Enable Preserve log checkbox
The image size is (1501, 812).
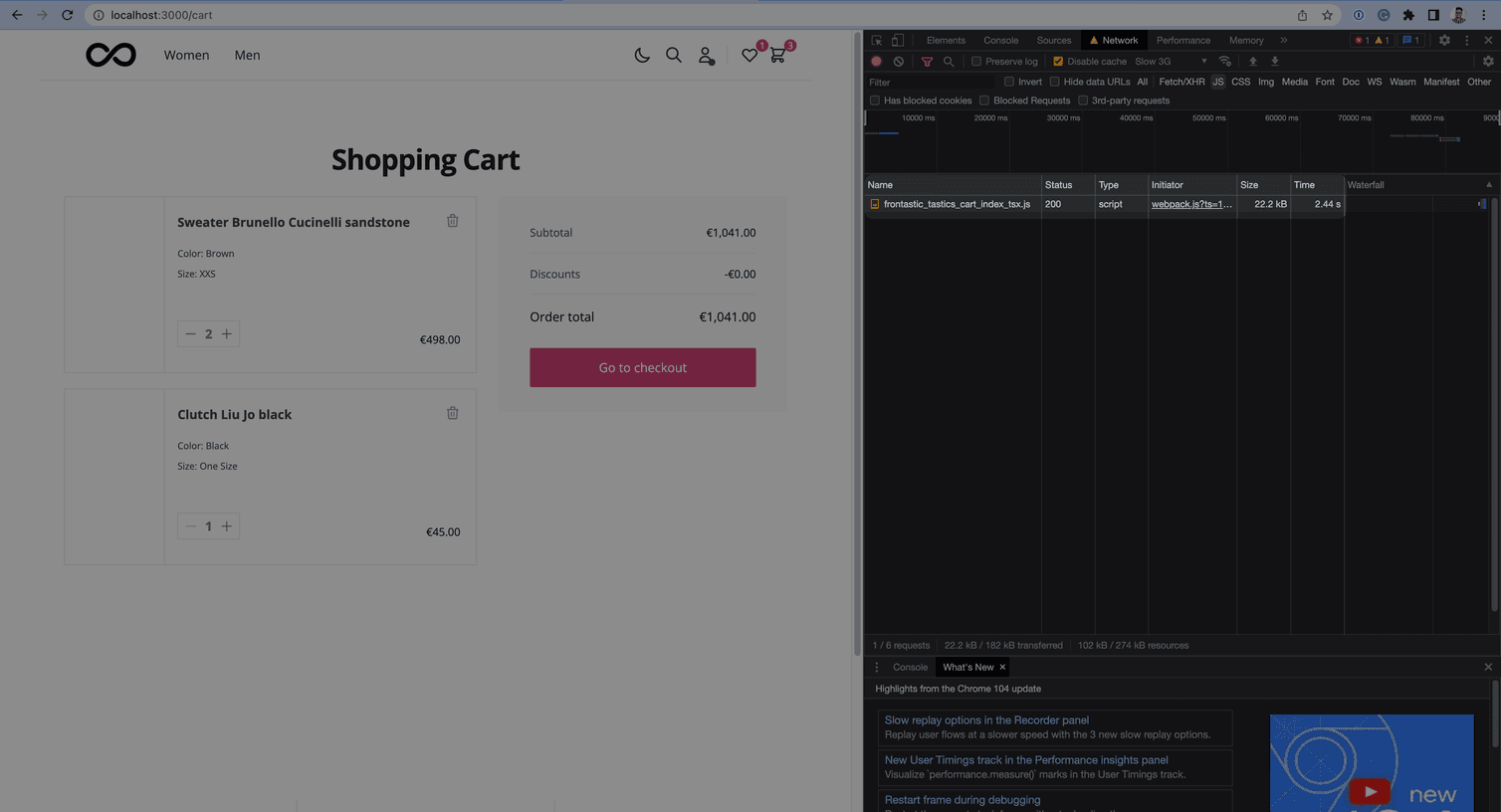tap(975, 61)
